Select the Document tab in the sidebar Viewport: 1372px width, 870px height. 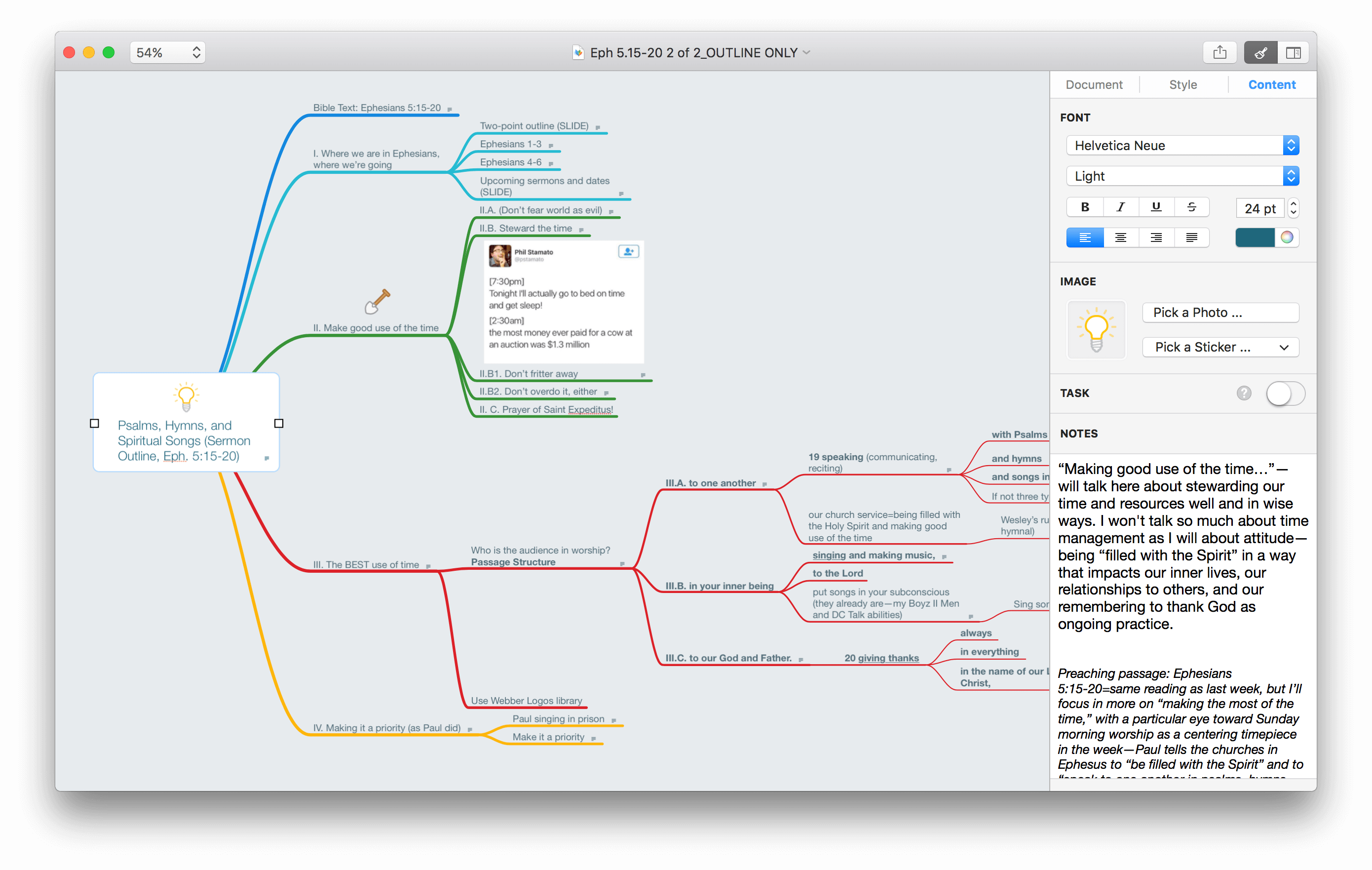pyautogui.click(x=1094, y=85)
